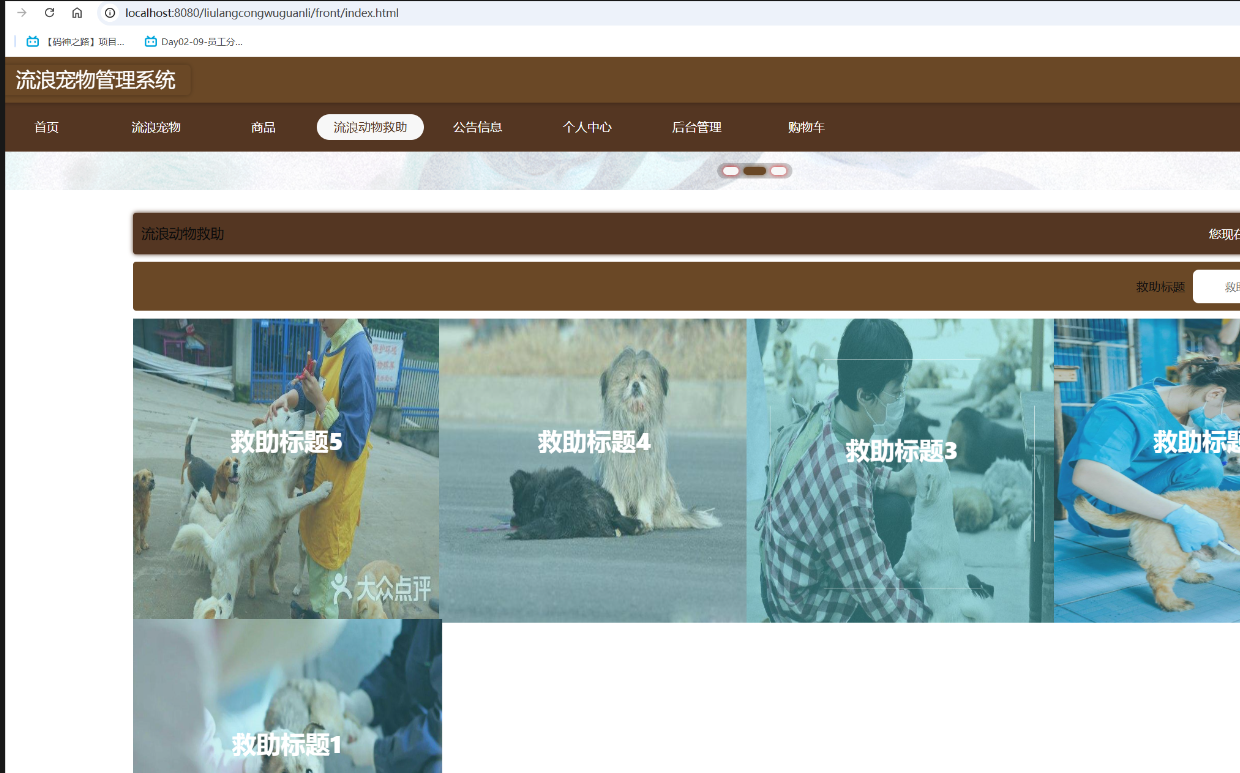Select the third carousel indicator dot

click(x=778, y=171)
